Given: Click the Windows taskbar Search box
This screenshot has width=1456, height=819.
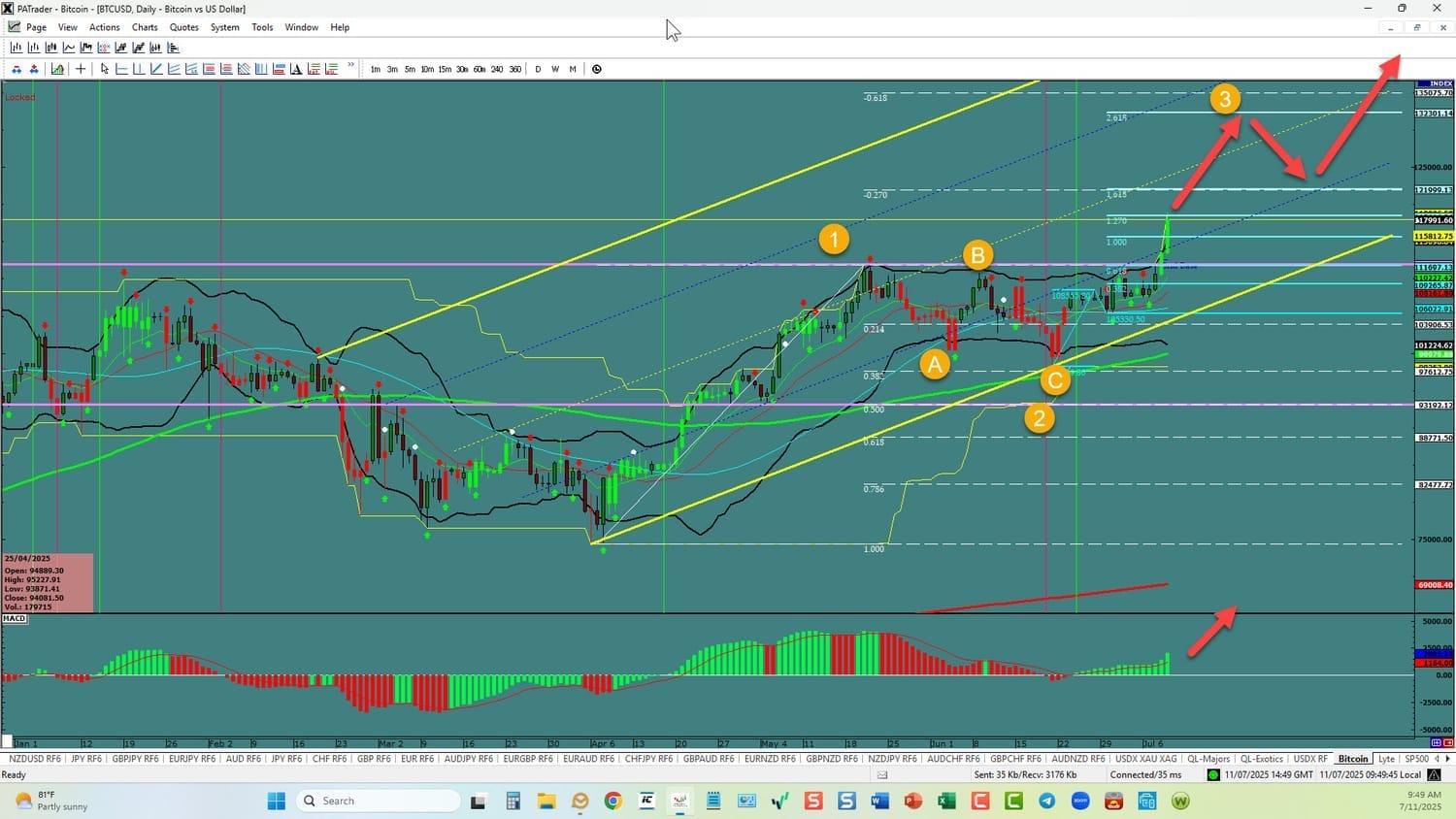Looking at the screenshot, I should 381,801.
